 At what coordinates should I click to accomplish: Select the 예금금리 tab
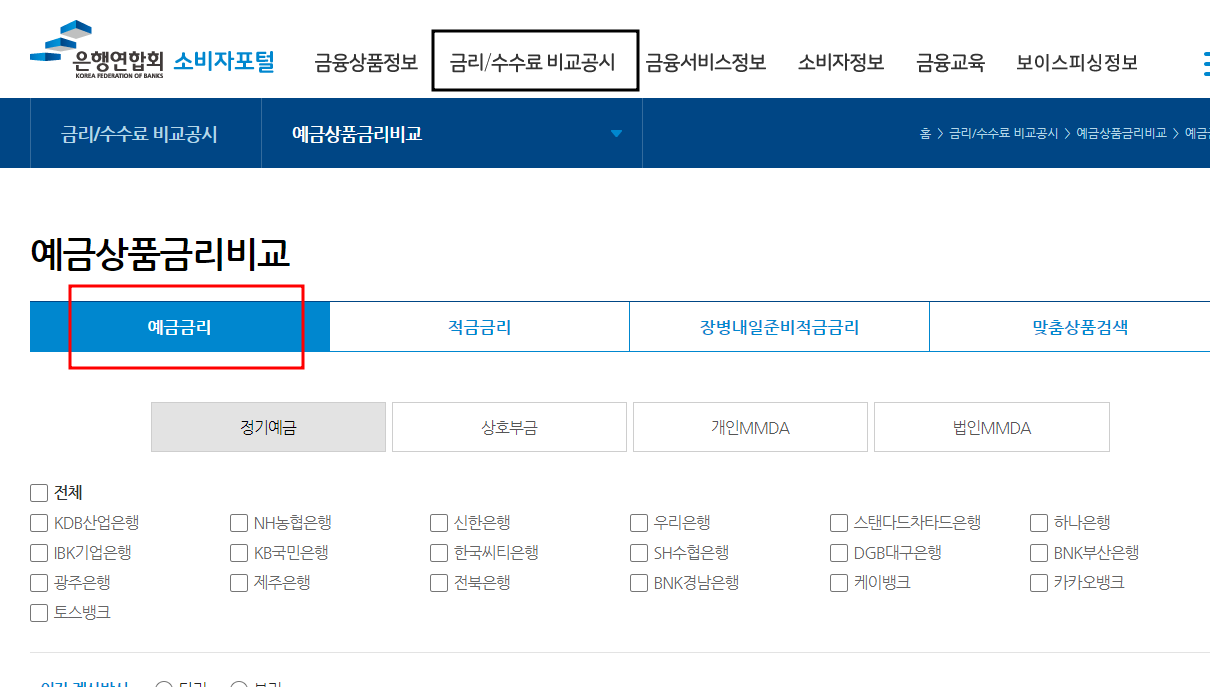(180, 325)
